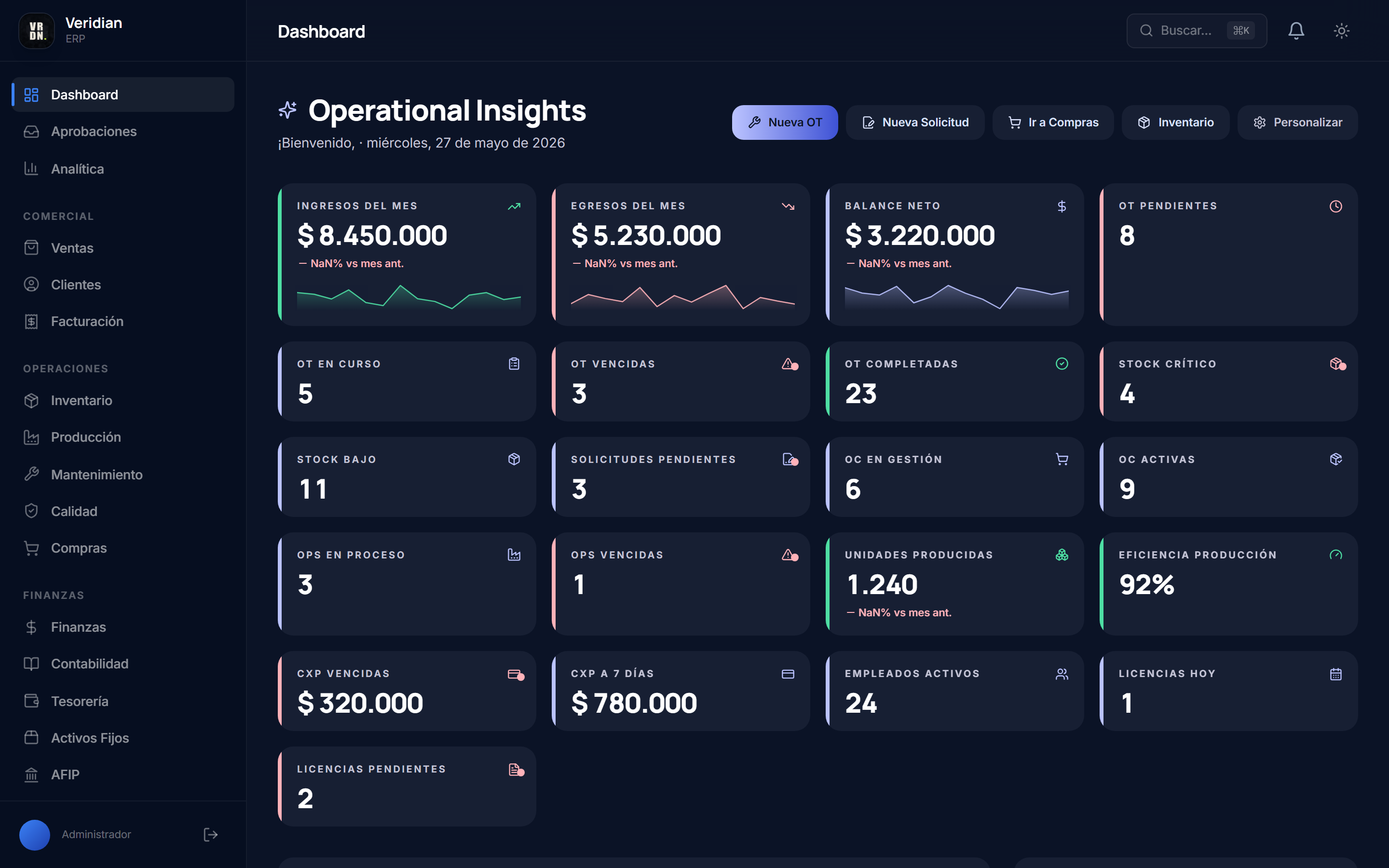
Task: Click trending-up icon on Ingresos del Mes
Action: (x=514, y=206)
